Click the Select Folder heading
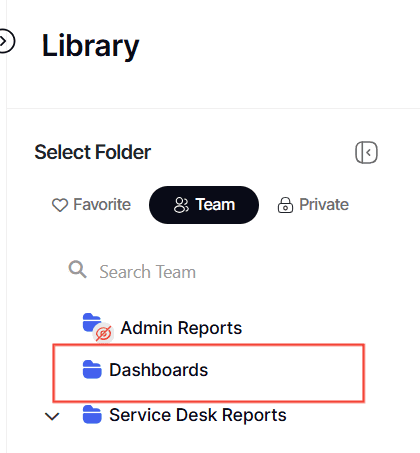 [x=93, y=152]
